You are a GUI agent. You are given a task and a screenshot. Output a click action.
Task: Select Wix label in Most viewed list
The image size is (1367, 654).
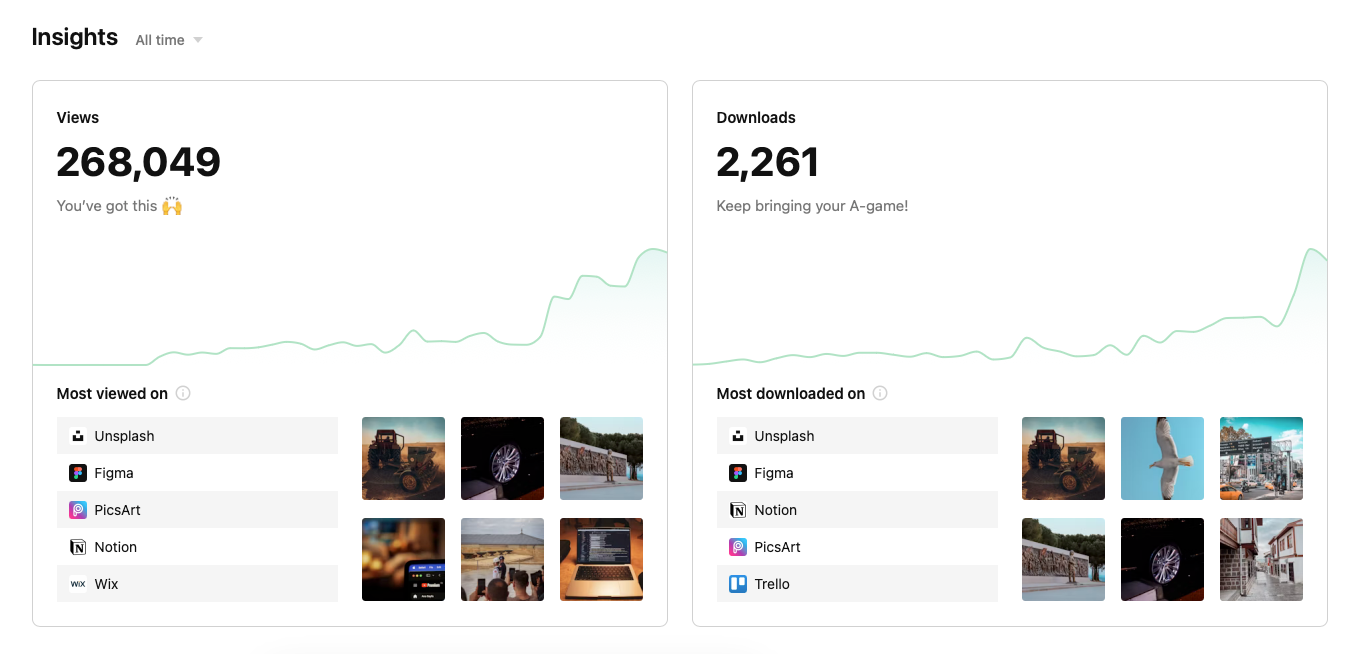(107, 584)
